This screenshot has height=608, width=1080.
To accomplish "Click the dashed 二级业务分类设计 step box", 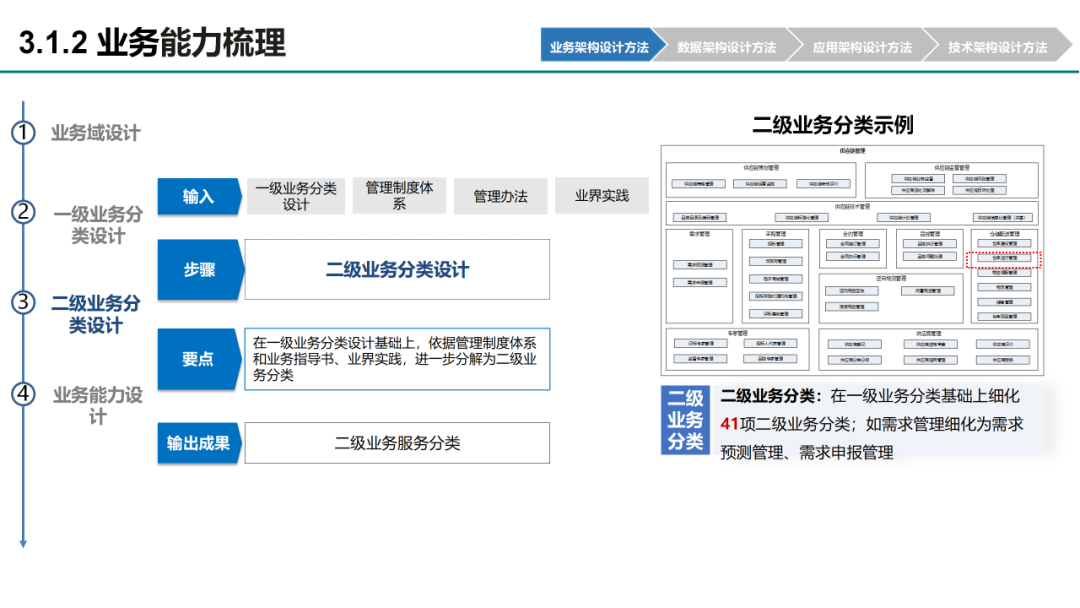I will point(397,269).
